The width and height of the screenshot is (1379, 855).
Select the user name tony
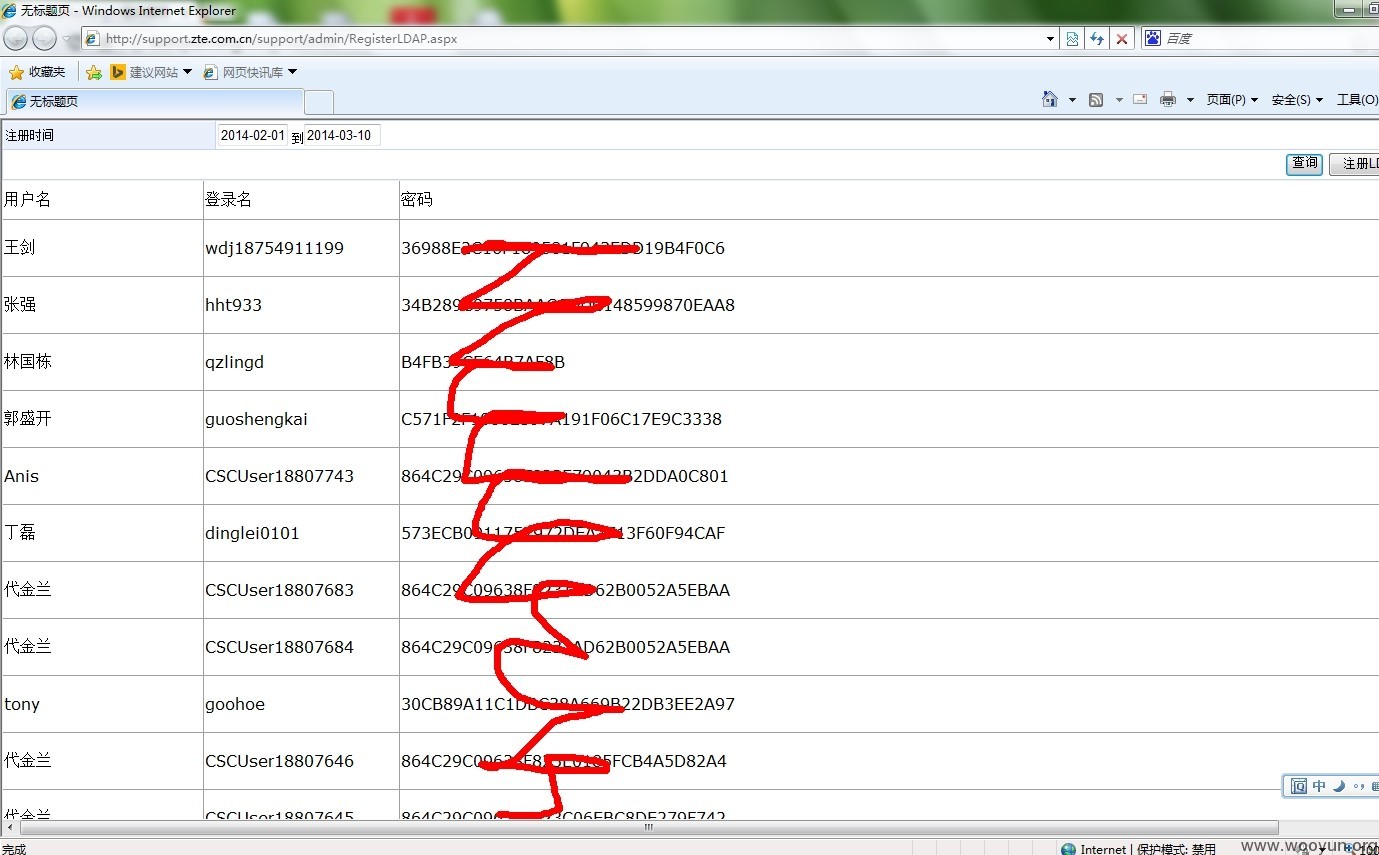[22, 704]
